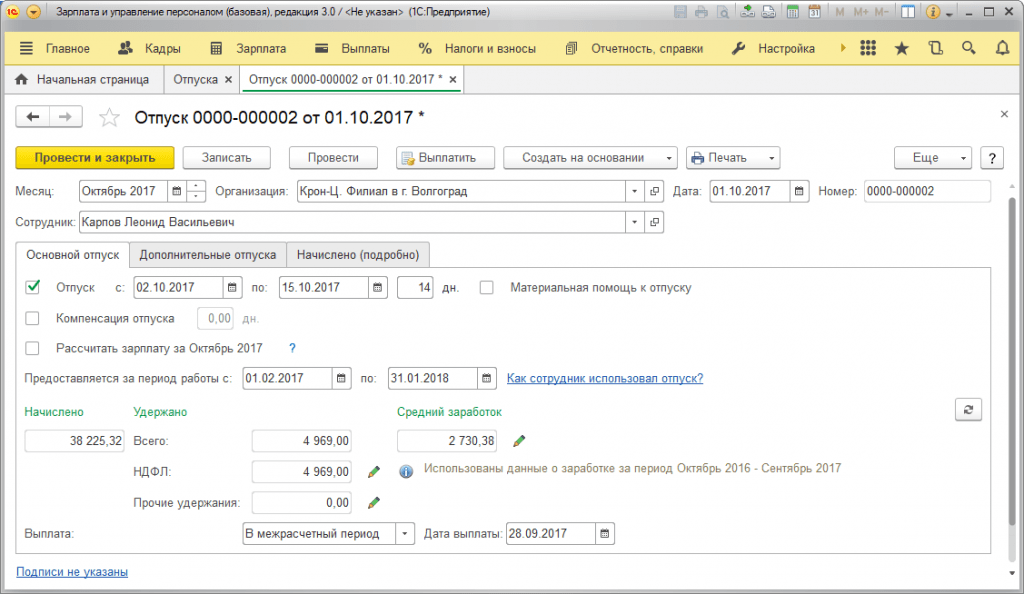This screenshot has height=594, width=1024.
Task: Click the Номер input field
Action: pyautogui.click(x=927, y=191)
